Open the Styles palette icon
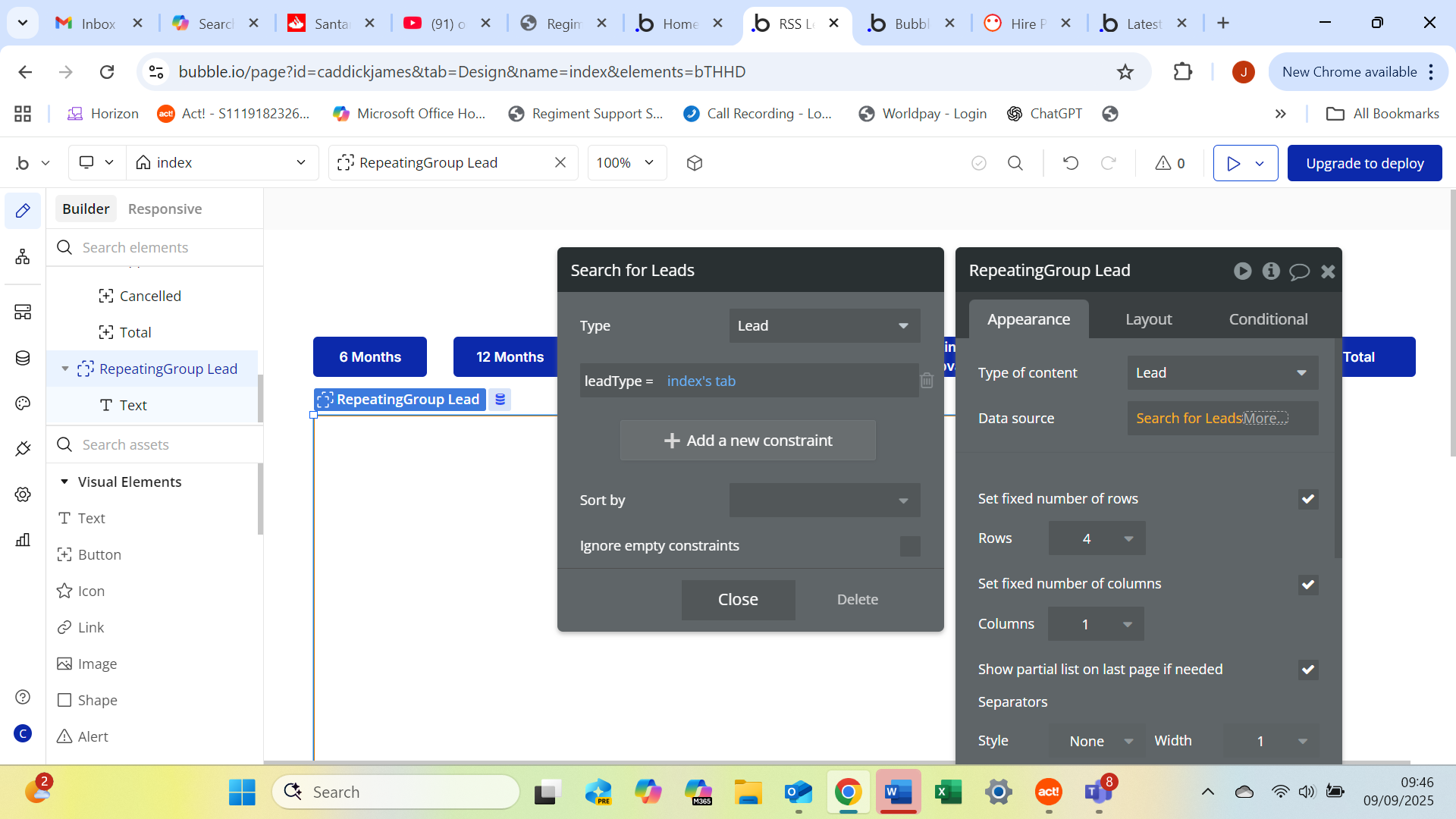The width and height of the screenshot is (1456, 819). pos(23,403)
